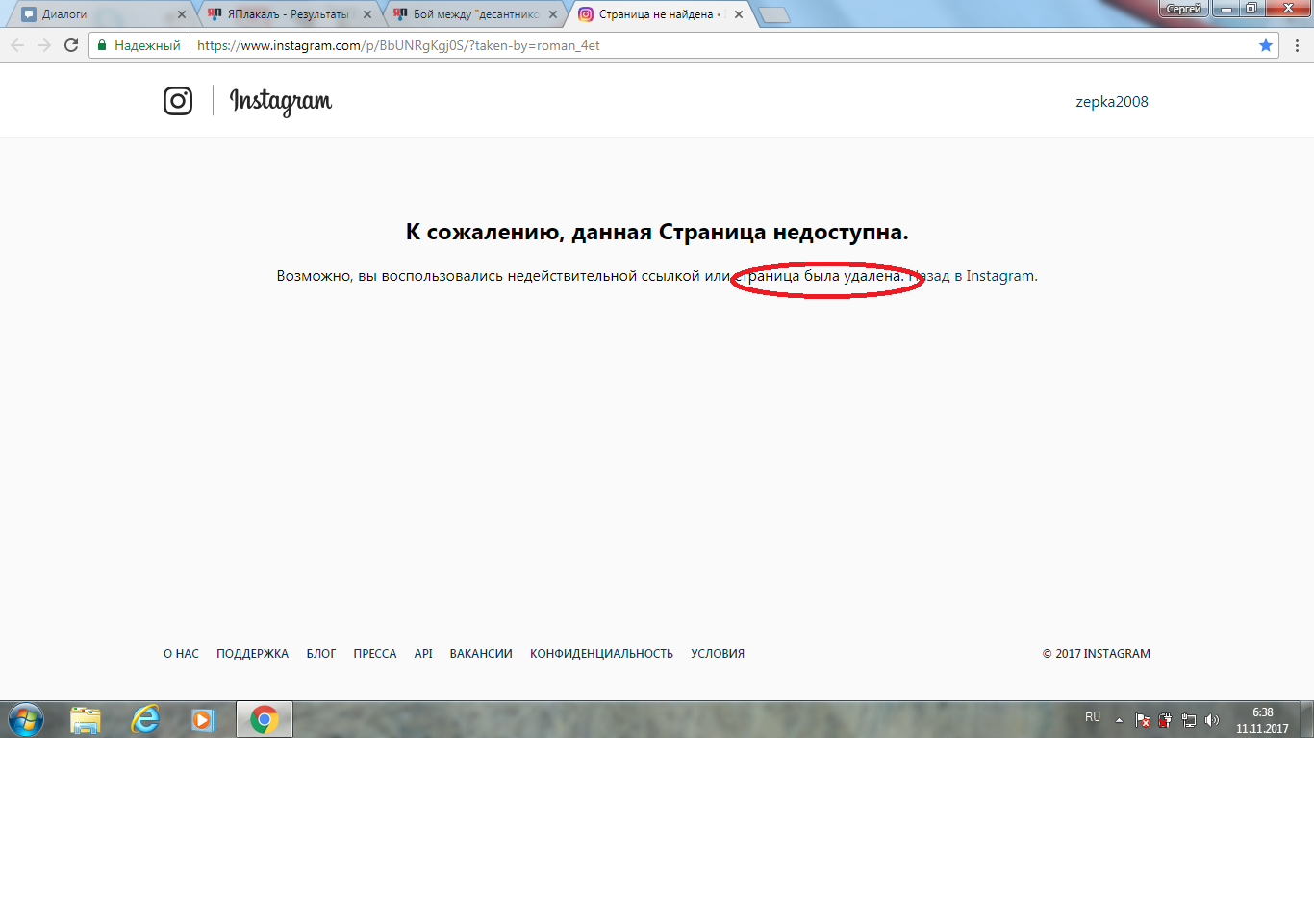
Task: Click the green secure padlock icon
Action: click(x=102, y=45)
